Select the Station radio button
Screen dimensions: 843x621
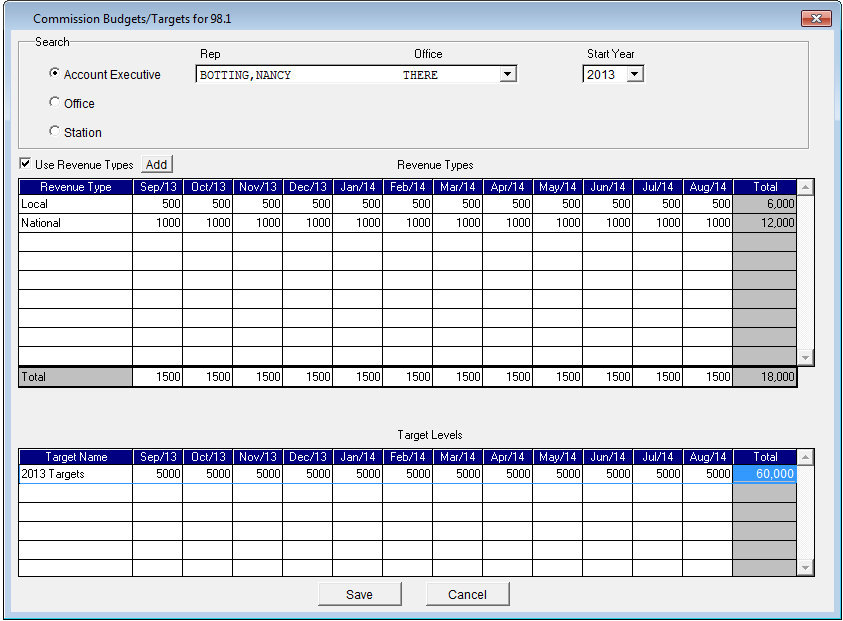(55, 132)
